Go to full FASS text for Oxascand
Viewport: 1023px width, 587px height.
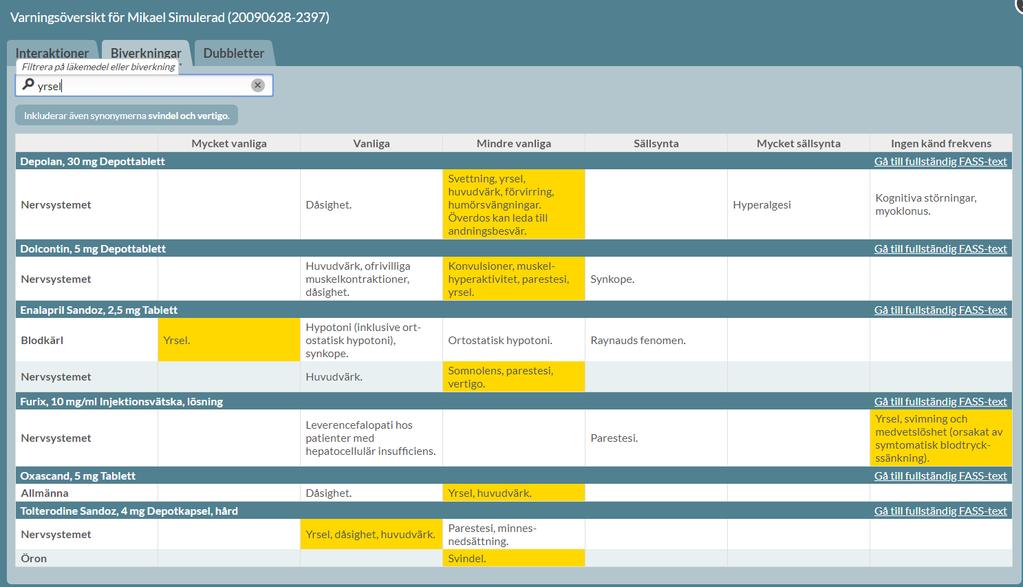(940, 475)
